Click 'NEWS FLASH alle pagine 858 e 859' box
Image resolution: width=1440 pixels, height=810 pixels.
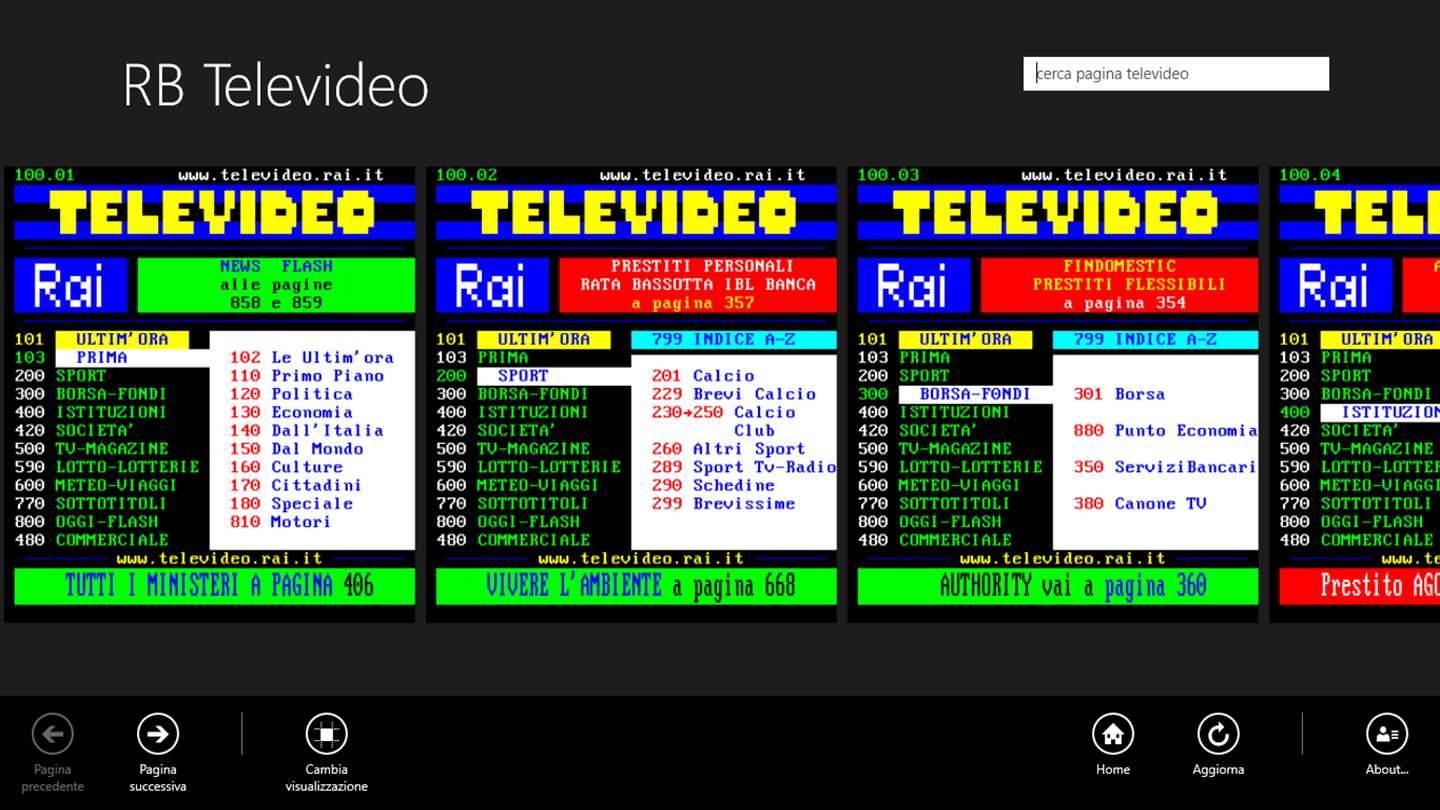coord(276,285)
